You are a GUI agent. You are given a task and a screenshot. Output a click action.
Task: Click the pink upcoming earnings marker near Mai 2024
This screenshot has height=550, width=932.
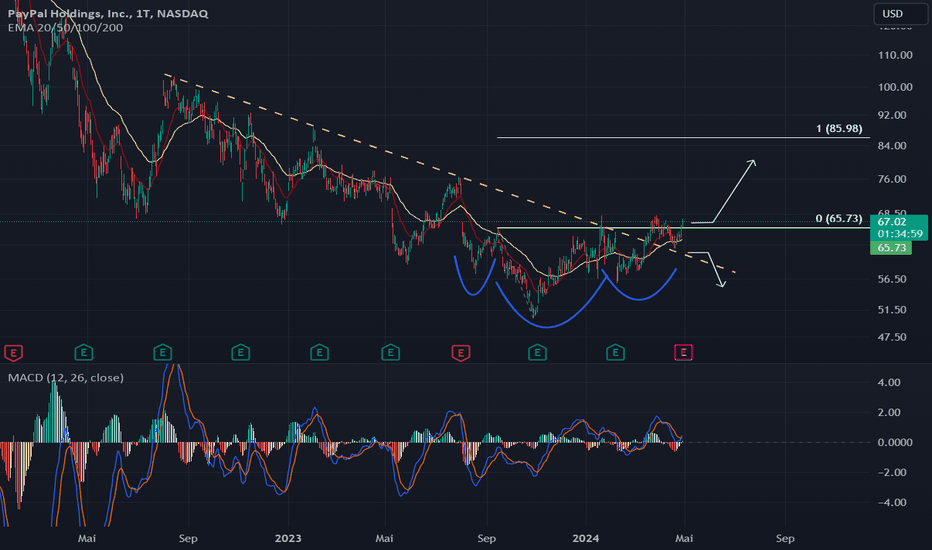(684, 353)
